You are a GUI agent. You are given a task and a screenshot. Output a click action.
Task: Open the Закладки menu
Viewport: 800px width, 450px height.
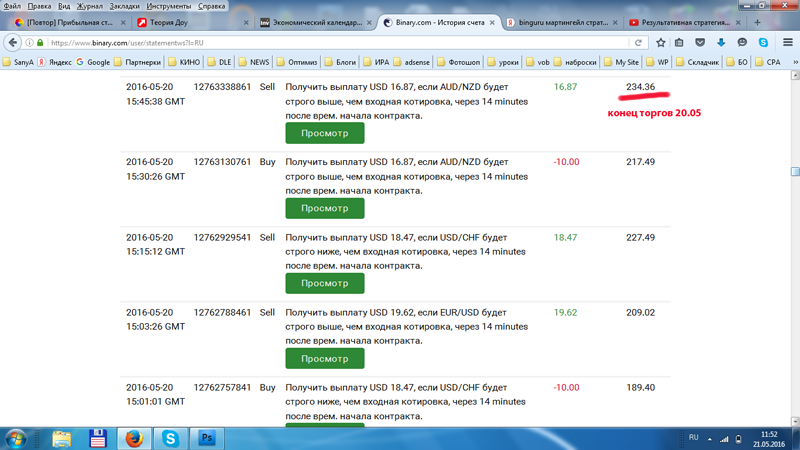click(124, 6)
